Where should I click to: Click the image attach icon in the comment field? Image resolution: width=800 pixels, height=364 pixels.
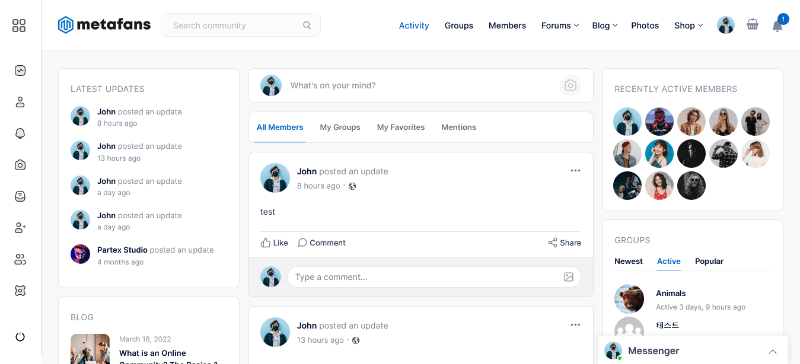tap(568, 277)
